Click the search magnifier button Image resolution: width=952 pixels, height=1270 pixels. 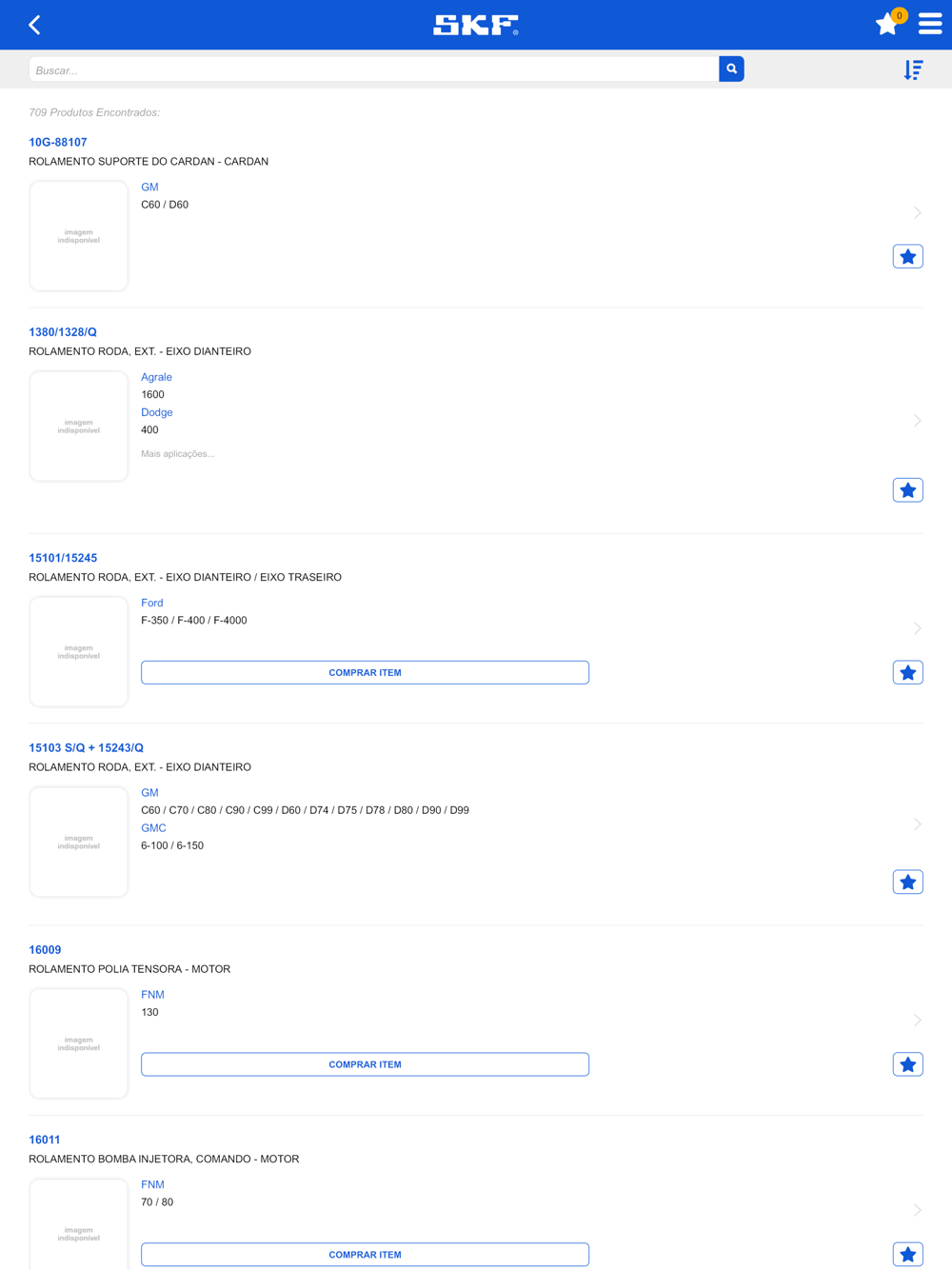731,69
